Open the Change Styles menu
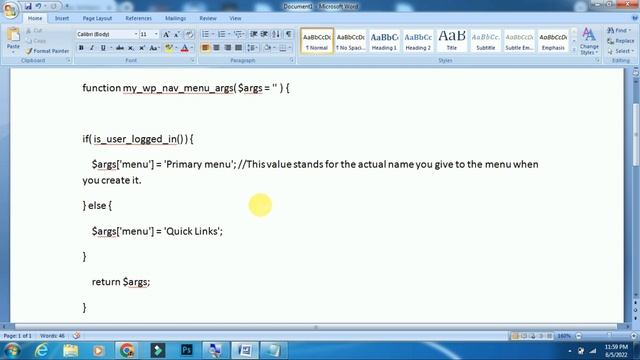Viewport: 640px width, 360px height. pos(589,41)
